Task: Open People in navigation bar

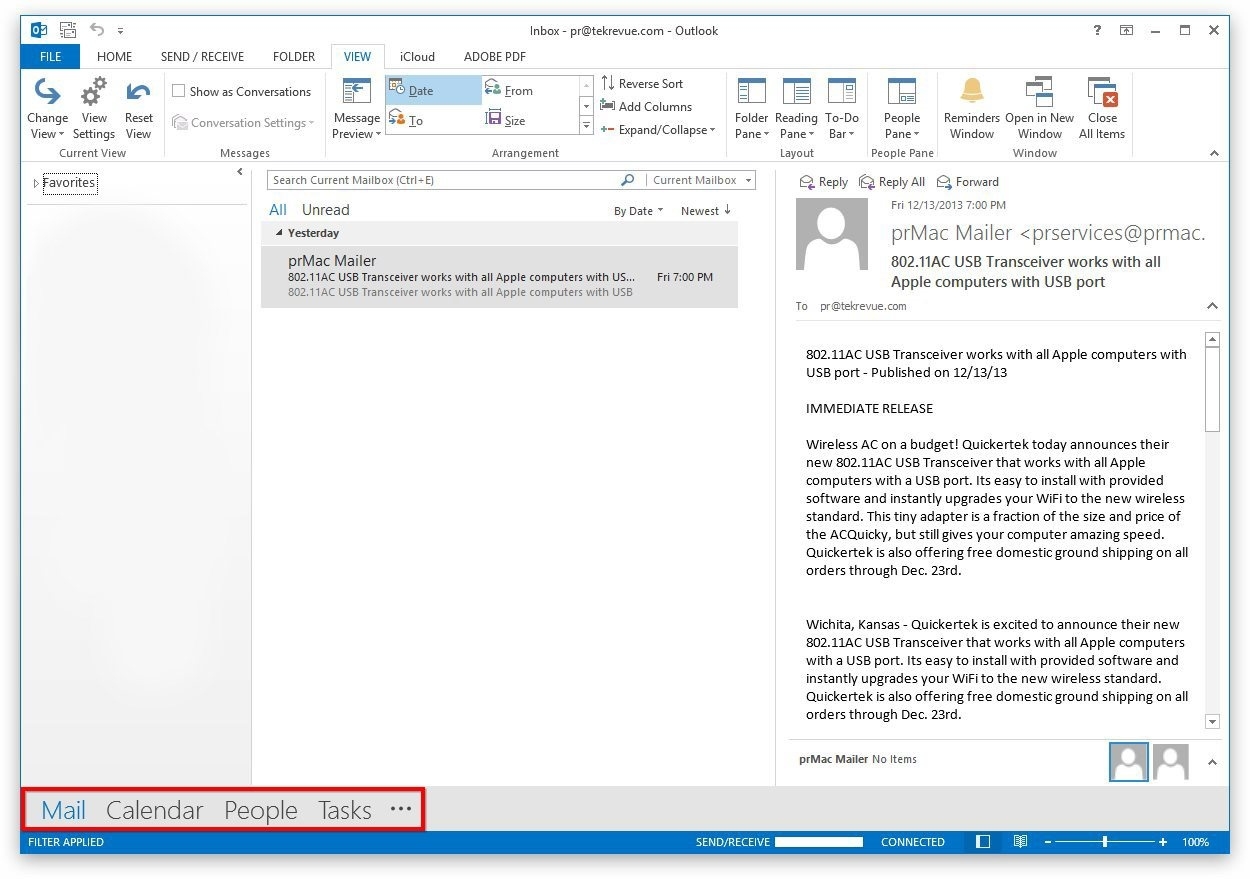Action: (260, 810)
